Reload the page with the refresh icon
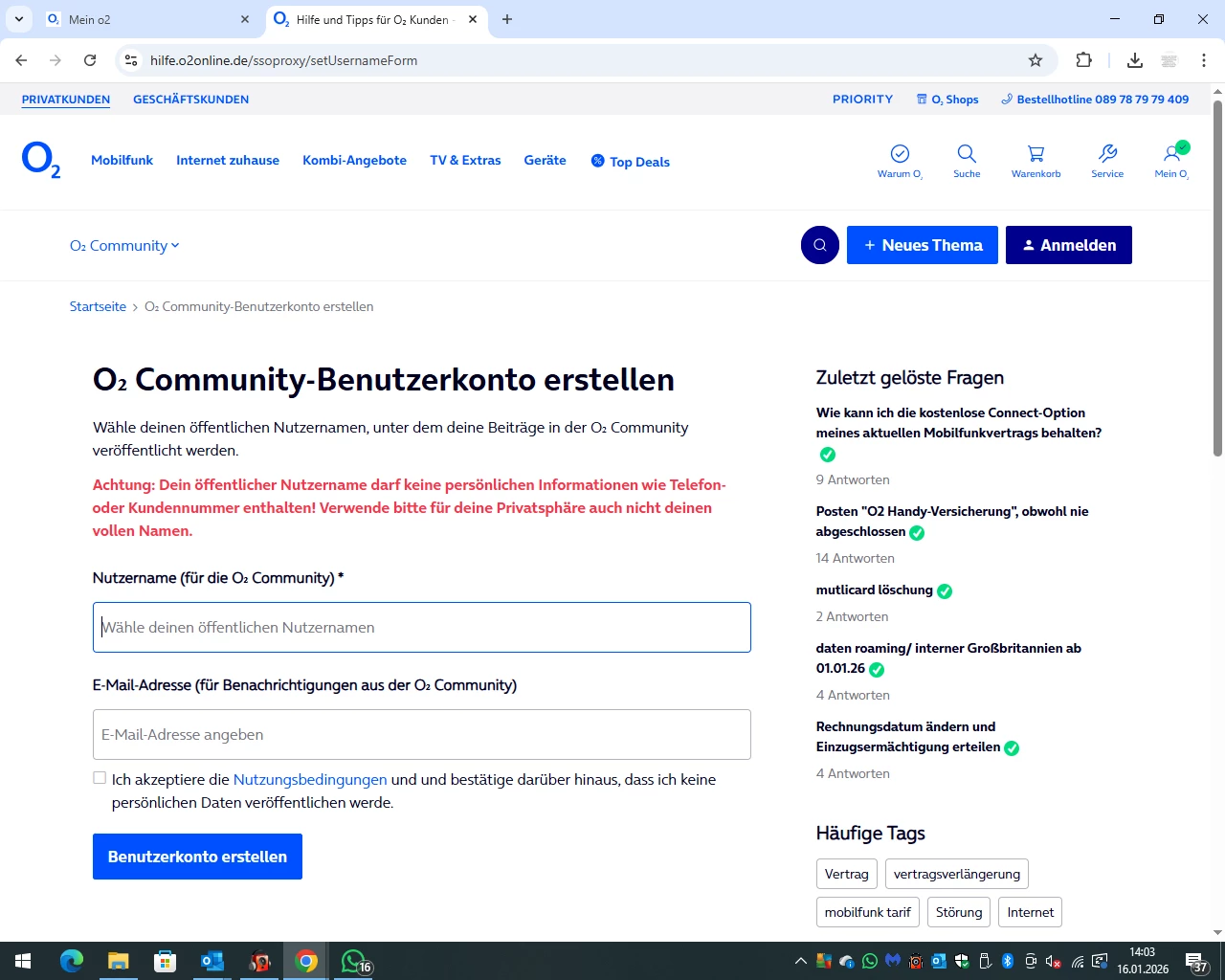This screenshot has height=980, width=1225. (x=90, y=60)
